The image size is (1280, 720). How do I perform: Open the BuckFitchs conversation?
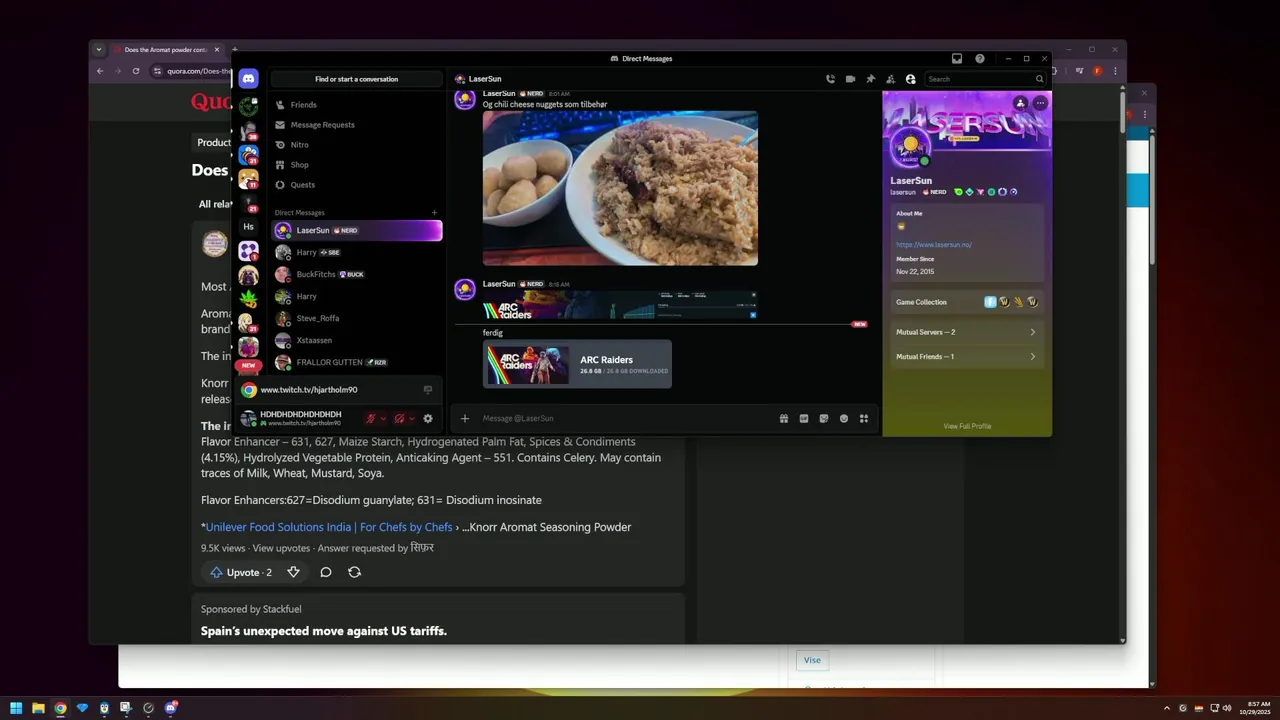pyautogui.click(x=355, y=274)
